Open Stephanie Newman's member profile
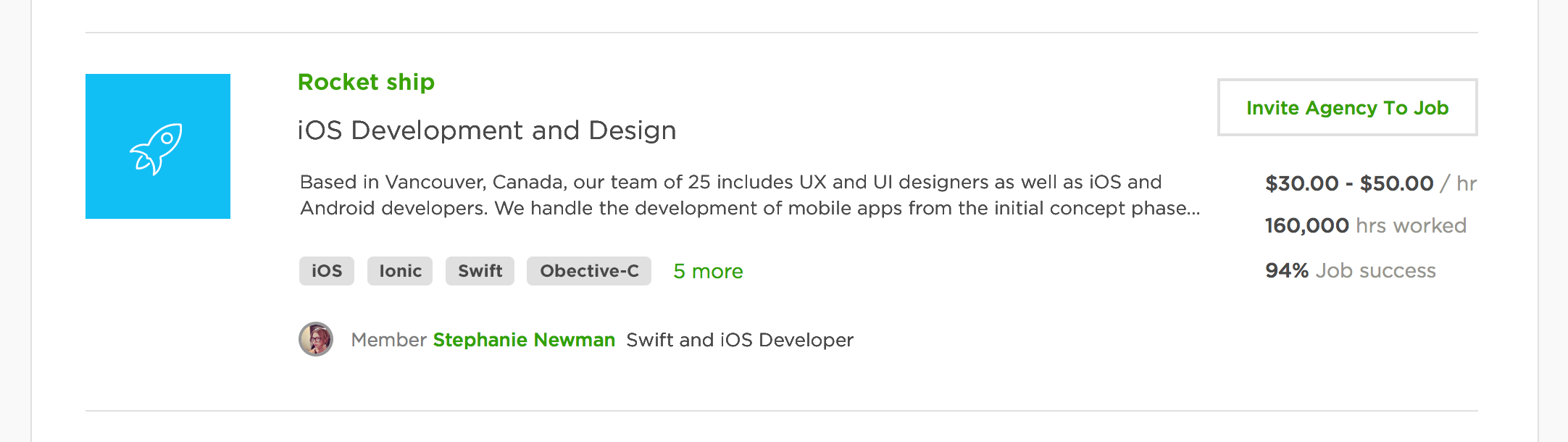The image size is (1568, 442). pyautogui.click(x=524, y=340)
